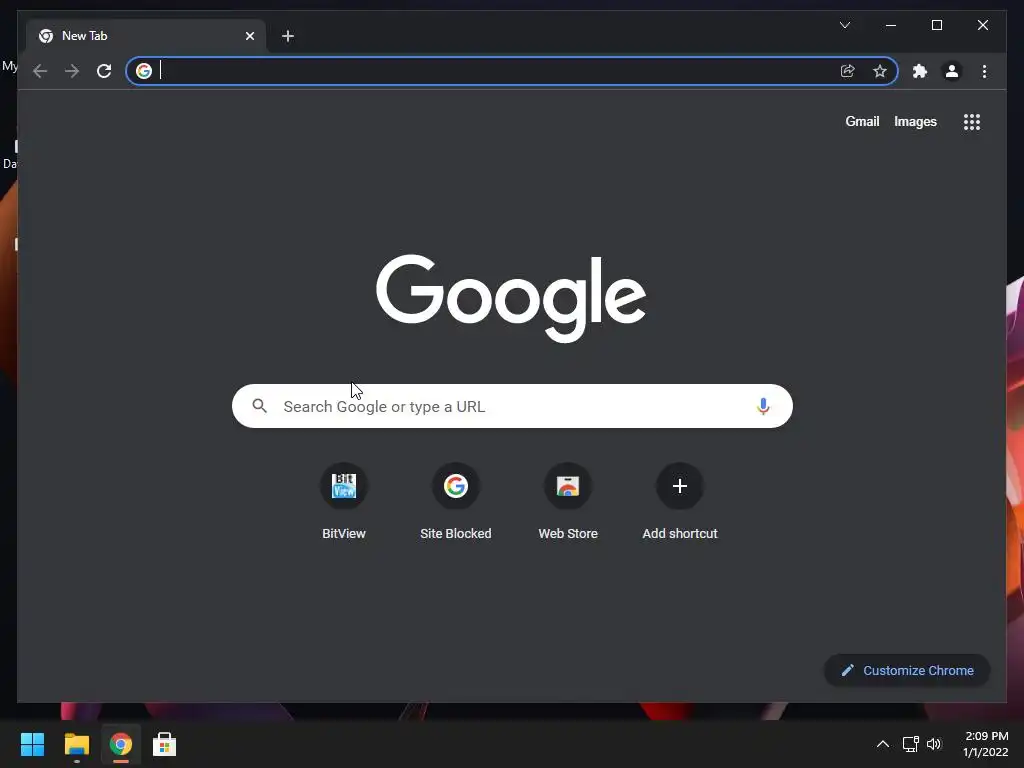Go forward with the forward arrow
Image resolution: width=1024 pixels, height=768 pixels.
point(72,71)
